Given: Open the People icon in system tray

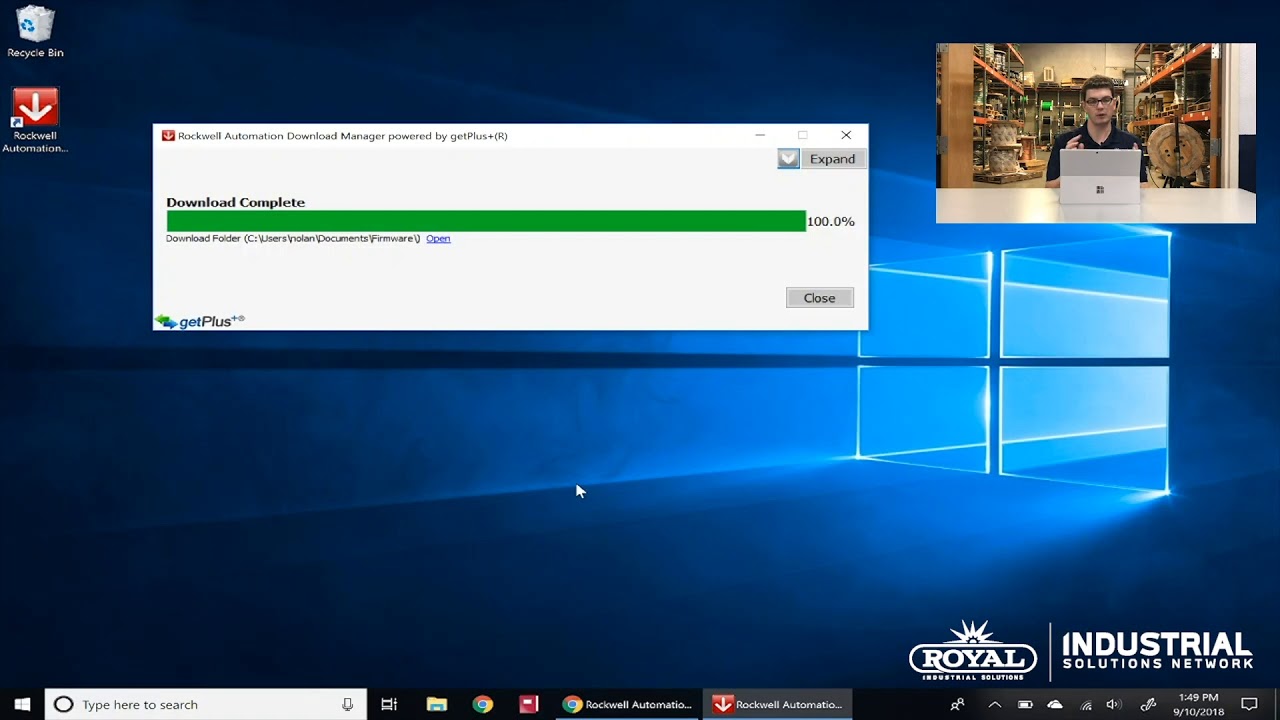Looking at the screenshot, I should pyautogui.click(x=957, y=704).
